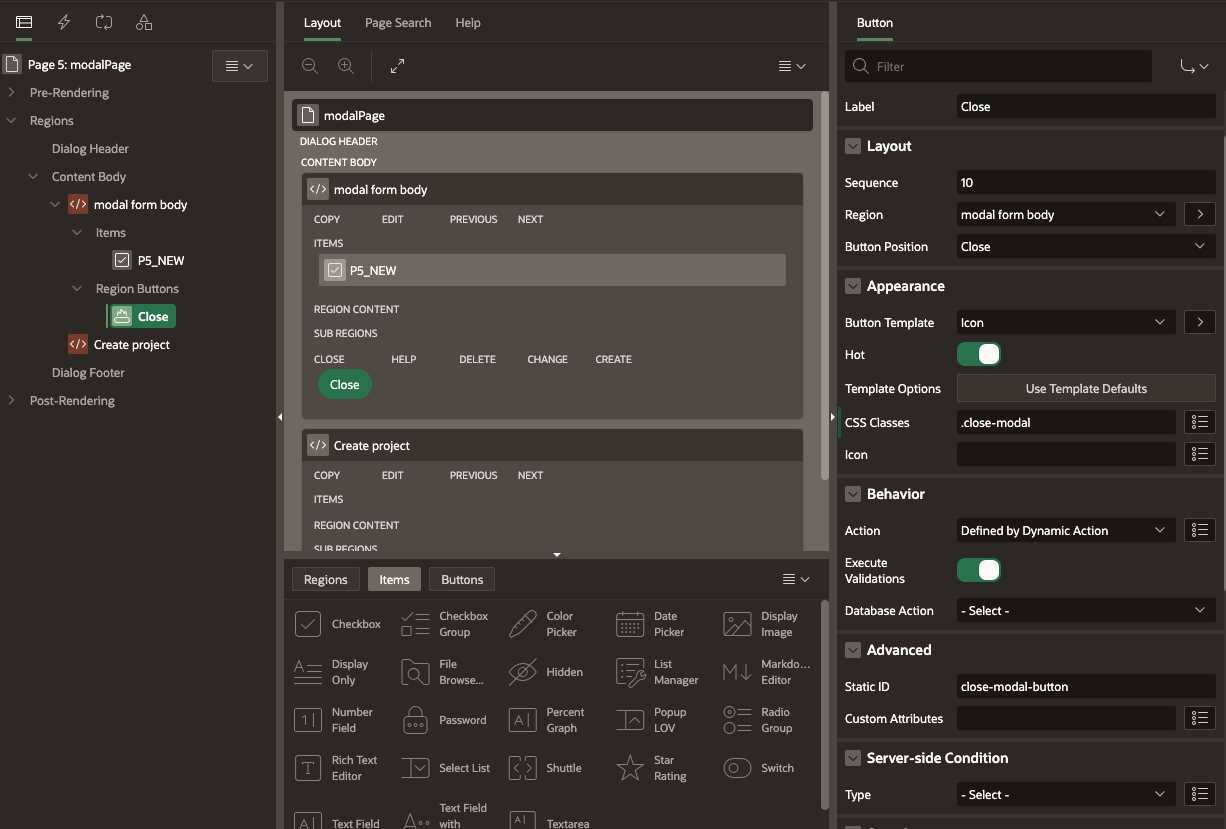Viewport: 1226px width, 829px height.
Task: Open the Shared Components tab icon
Action: (x=144, y=22)
